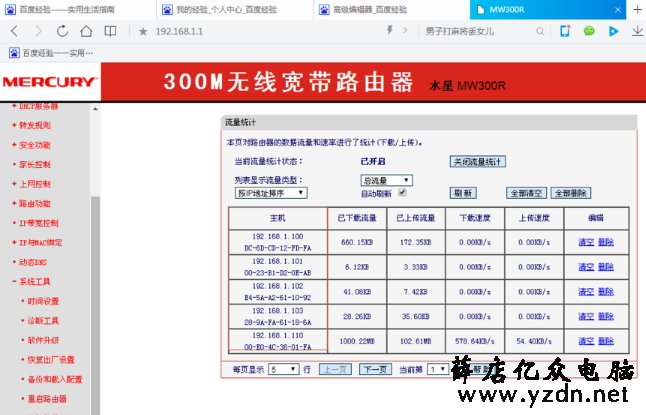Open the 按IP地址排序 sorting dropdown
This screenshot has width=646, height=415.
pos(271,193)
